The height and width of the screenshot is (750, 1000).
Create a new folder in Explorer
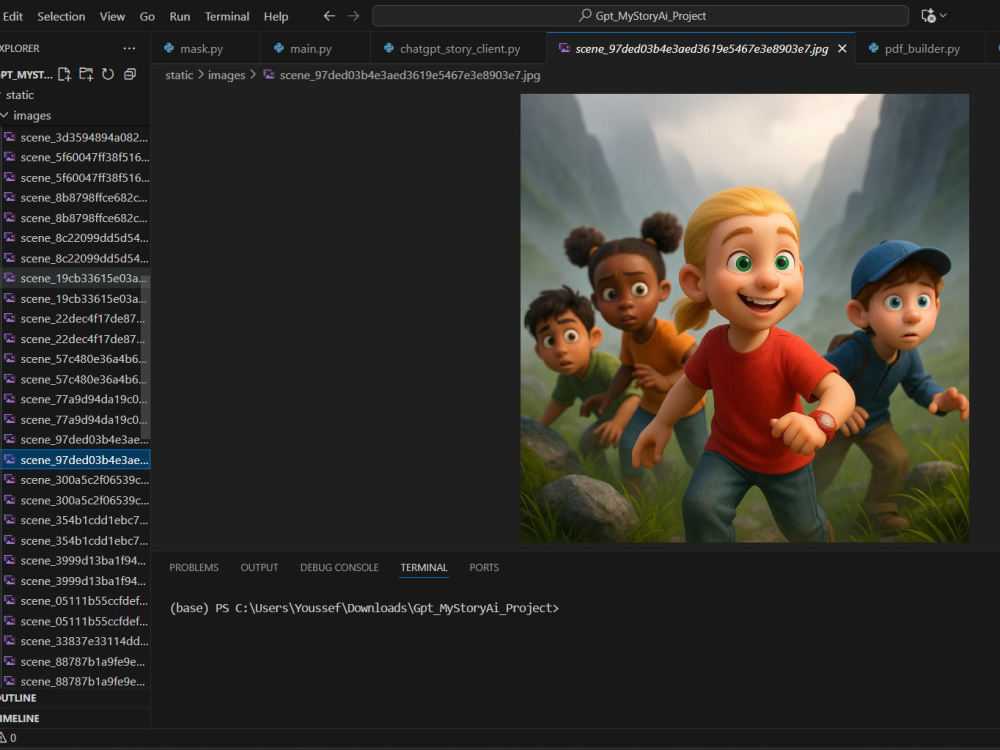(86, 75)
